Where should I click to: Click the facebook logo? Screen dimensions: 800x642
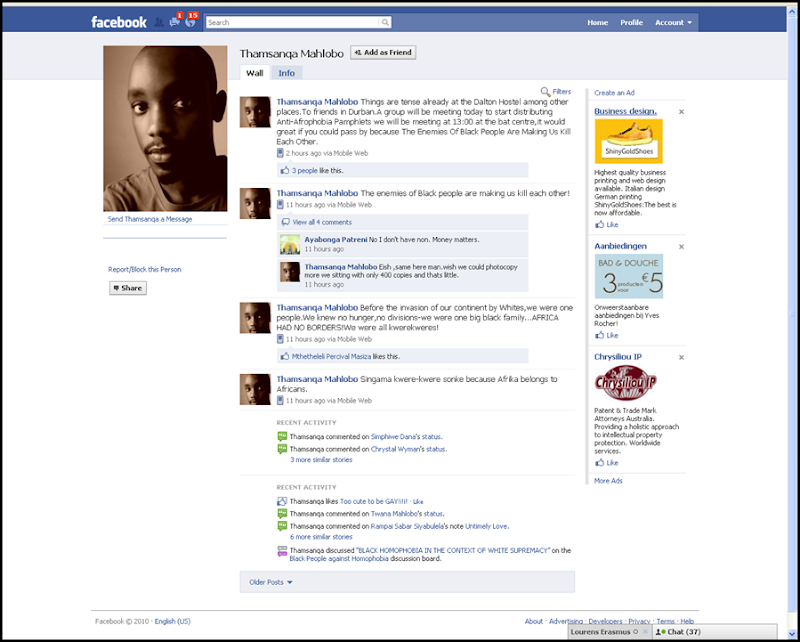[119, 22]
